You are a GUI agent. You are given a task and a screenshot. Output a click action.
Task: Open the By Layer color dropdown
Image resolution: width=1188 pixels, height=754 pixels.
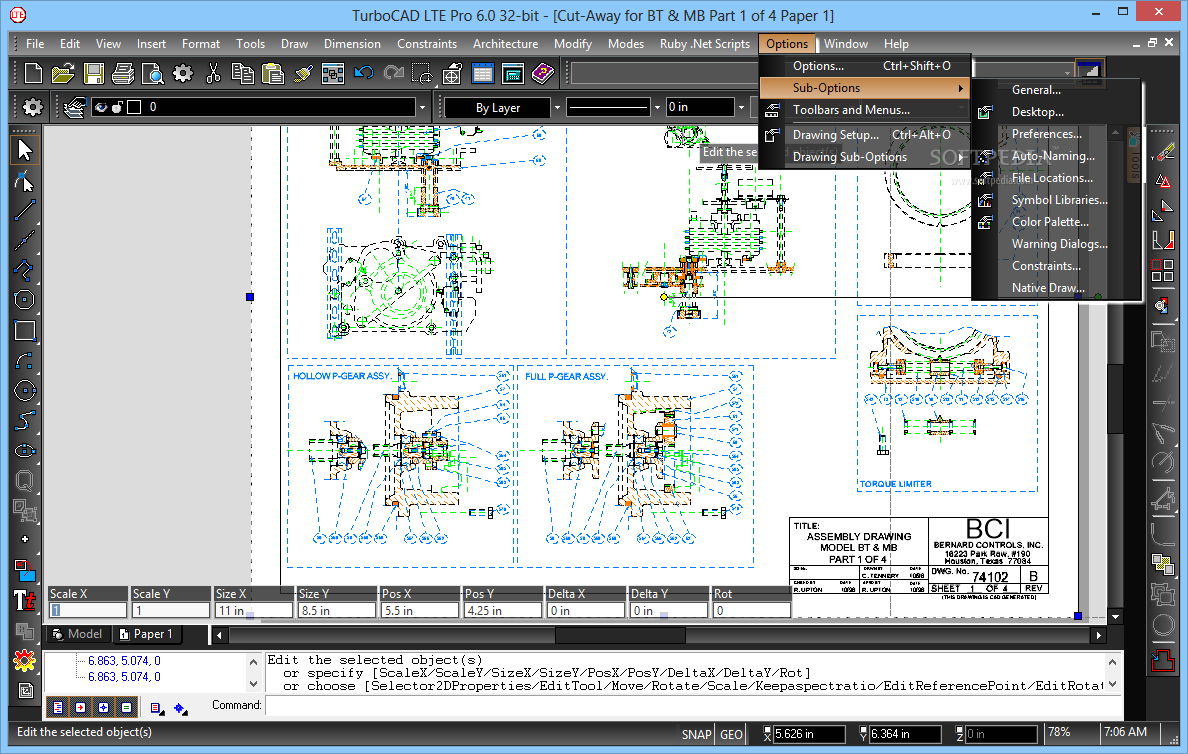[557, 108]
